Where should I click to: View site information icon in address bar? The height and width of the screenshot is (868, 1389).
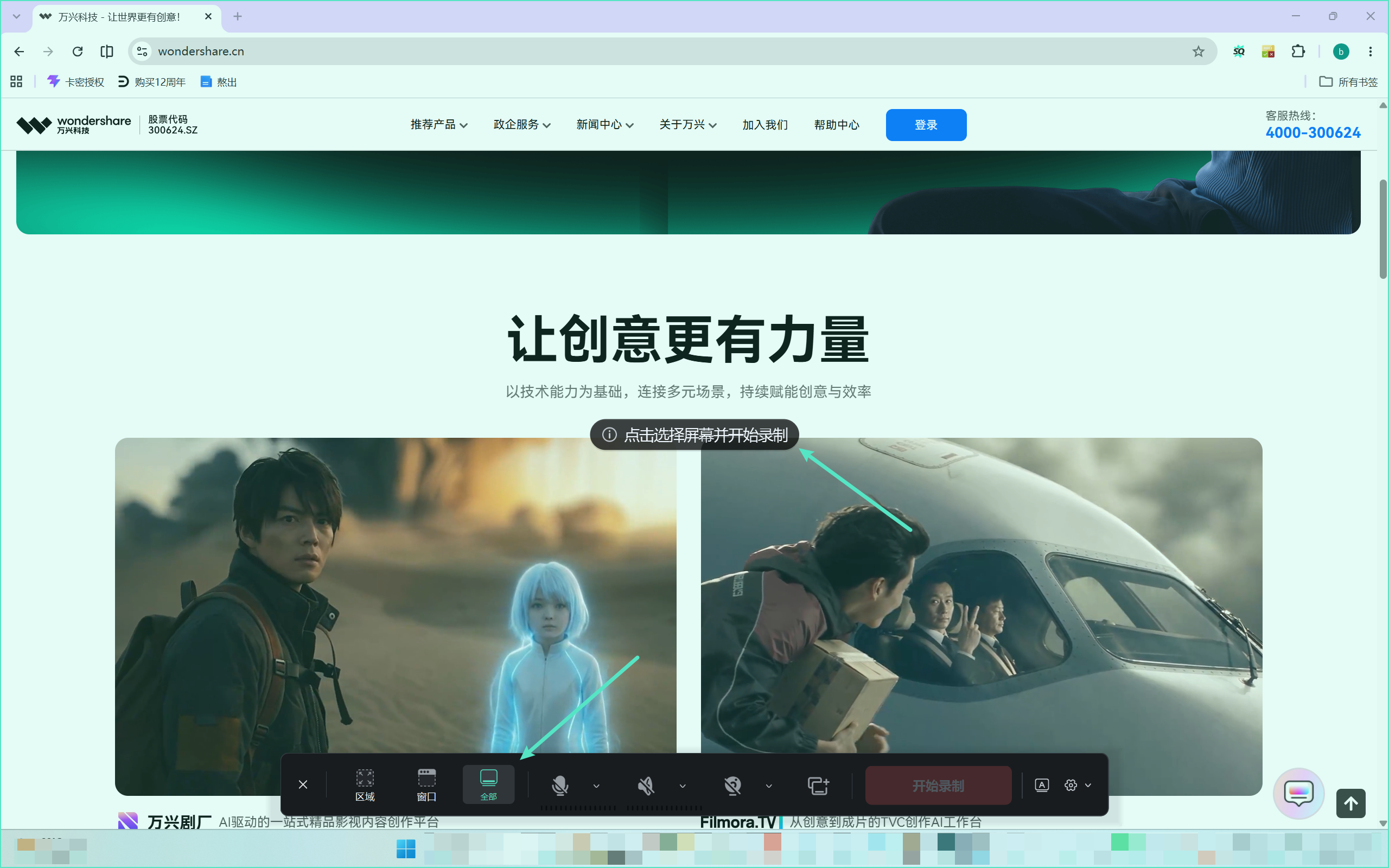(x=142, y=52)
